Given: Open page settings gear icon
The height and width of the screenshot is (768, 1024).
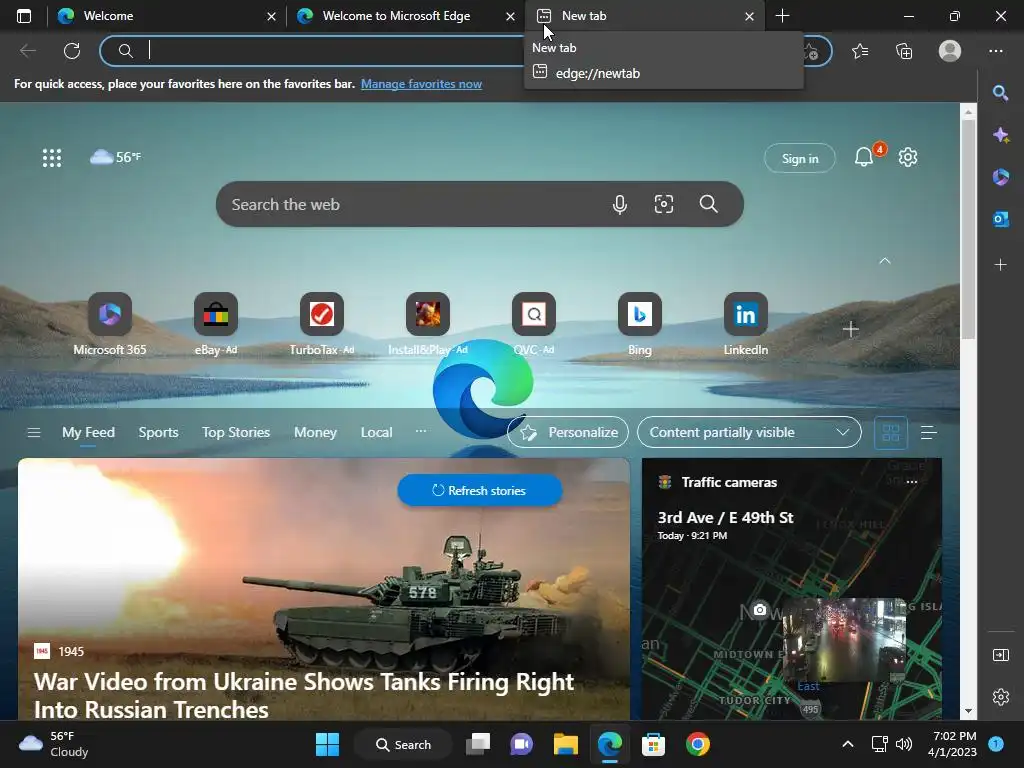Looking at the screenshot, I should tap(908, 157).
